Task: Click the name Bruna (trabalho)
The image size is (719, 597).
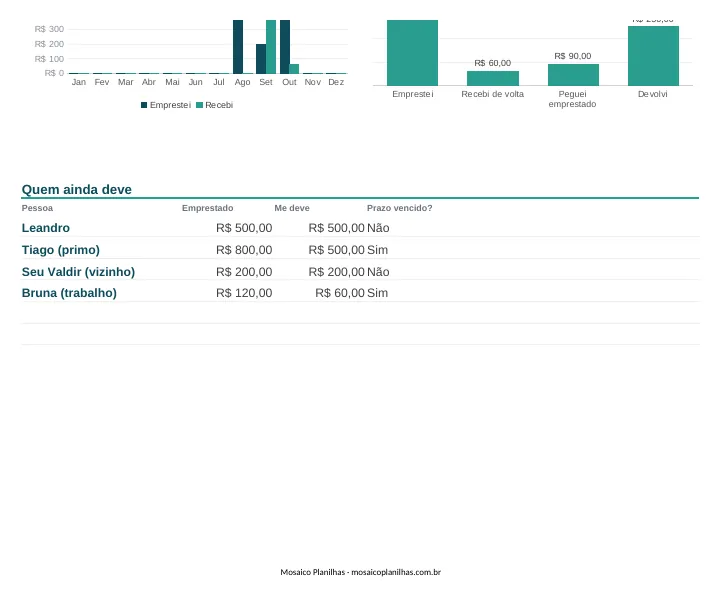Action: [x=69, y=293]
